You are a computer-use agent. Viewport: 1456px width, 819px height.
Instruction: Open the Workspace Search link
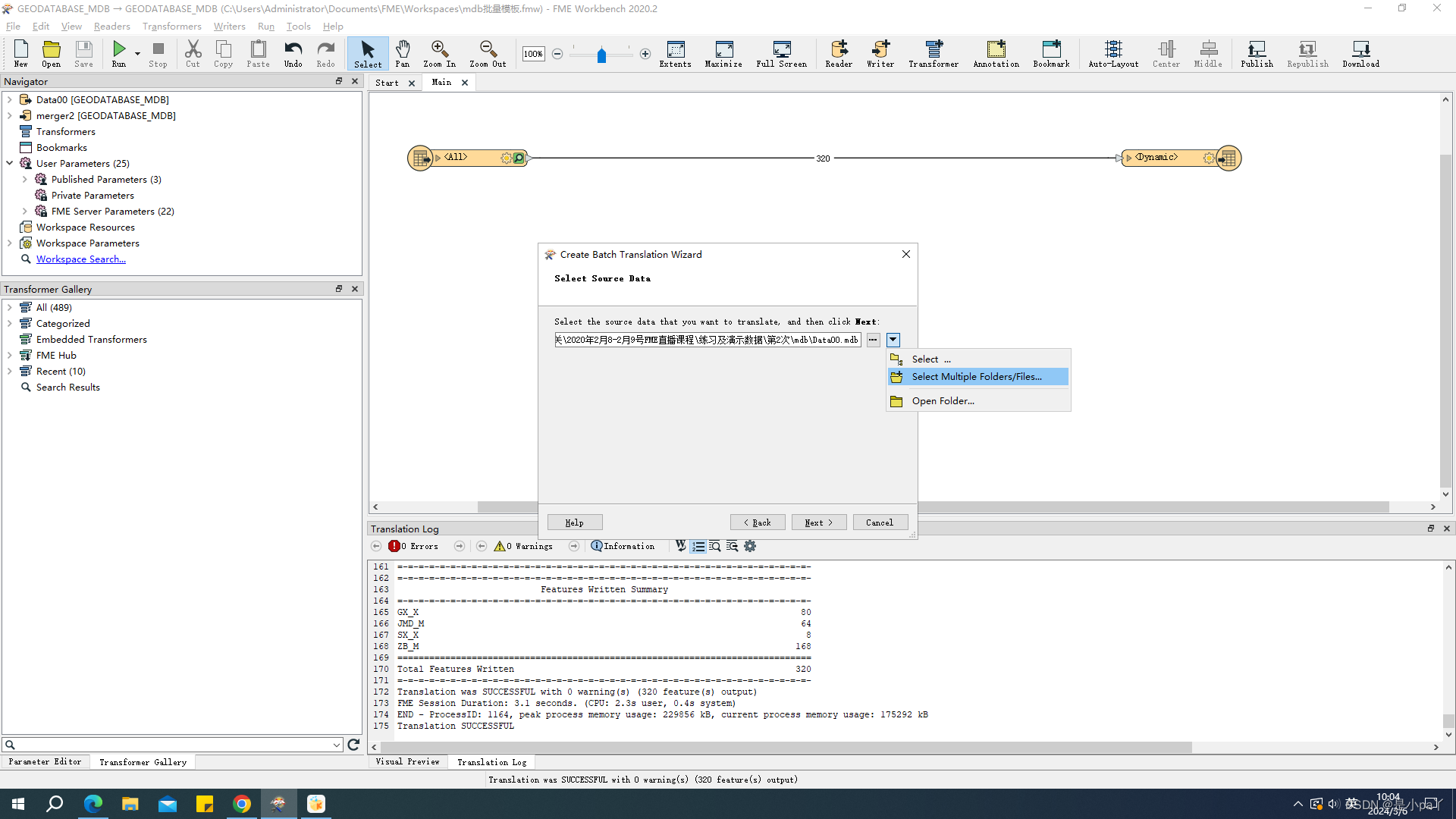(81, 259)
